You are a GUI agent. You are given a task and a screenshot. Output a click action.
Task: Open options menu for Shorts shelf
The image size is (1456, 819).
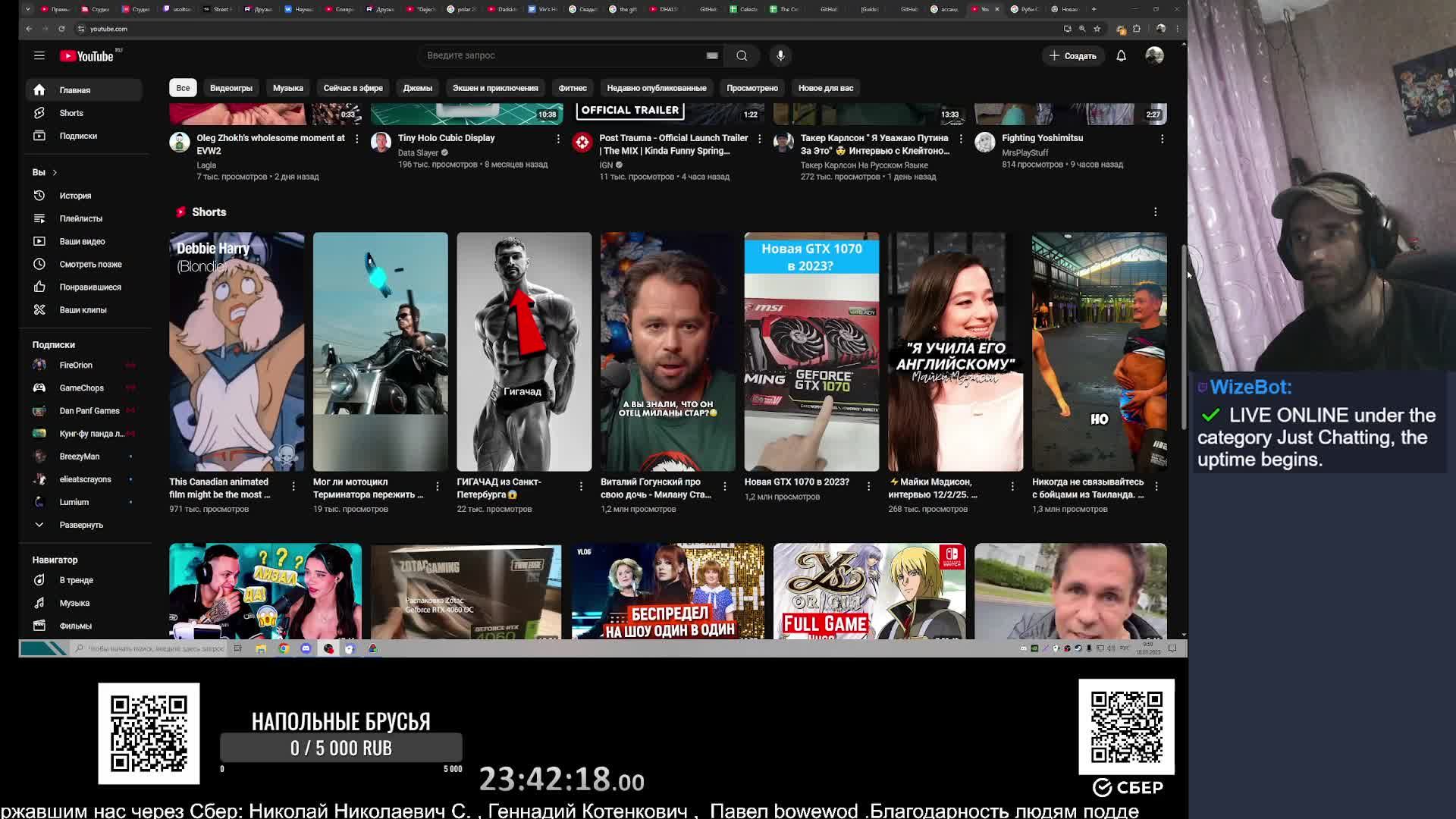point(1155,212)
